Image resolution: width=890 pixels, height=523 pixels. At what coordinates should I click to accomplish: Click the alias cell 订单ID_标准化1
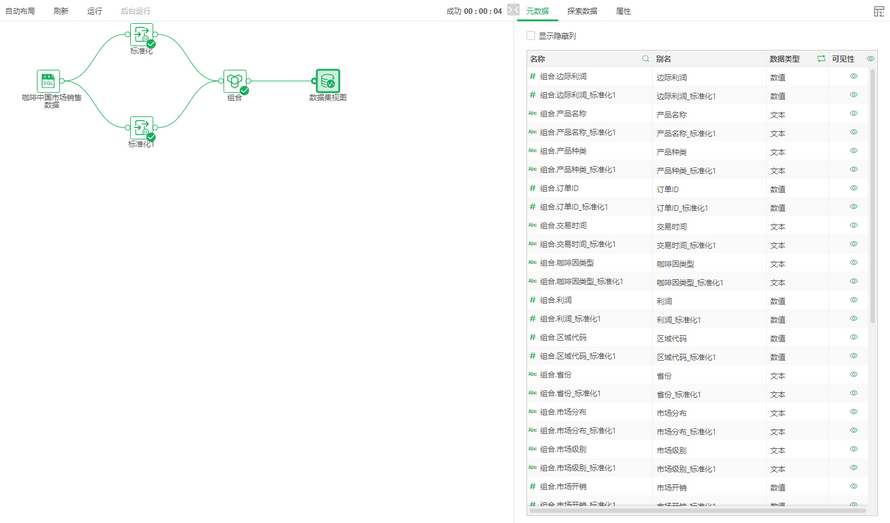coord(710,208)
